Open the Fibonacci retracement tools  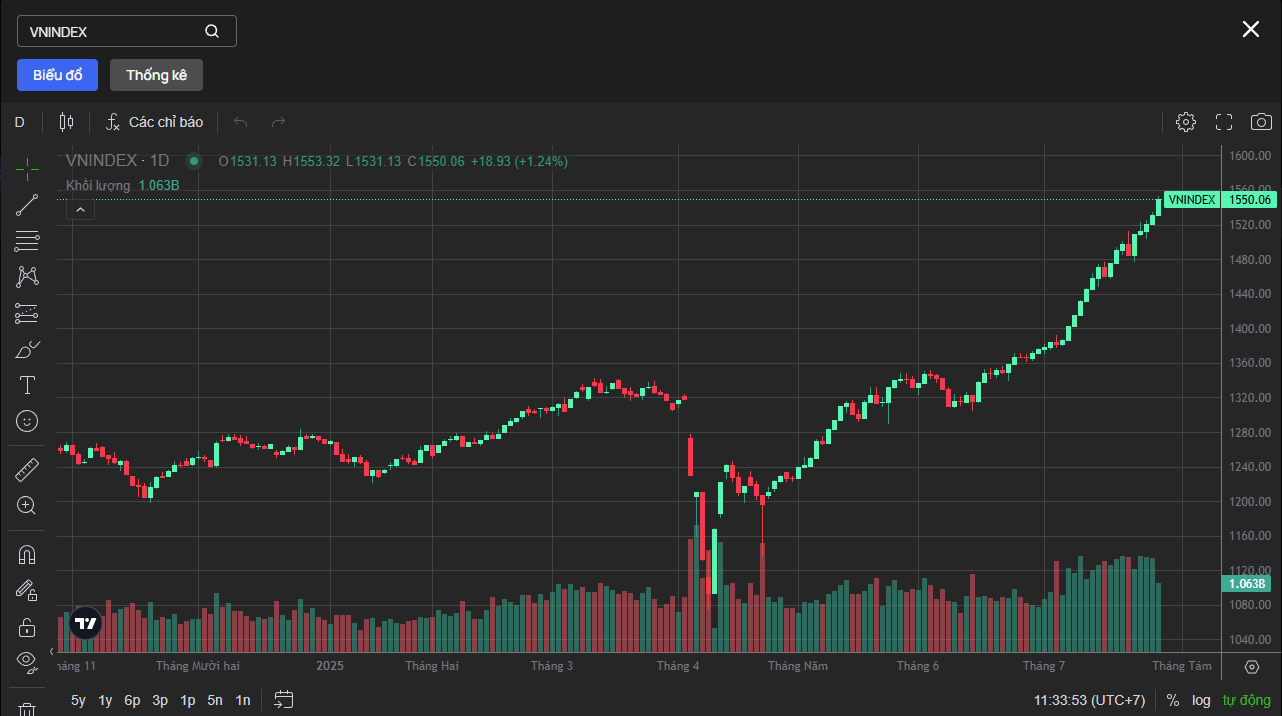tap(28, 241)
